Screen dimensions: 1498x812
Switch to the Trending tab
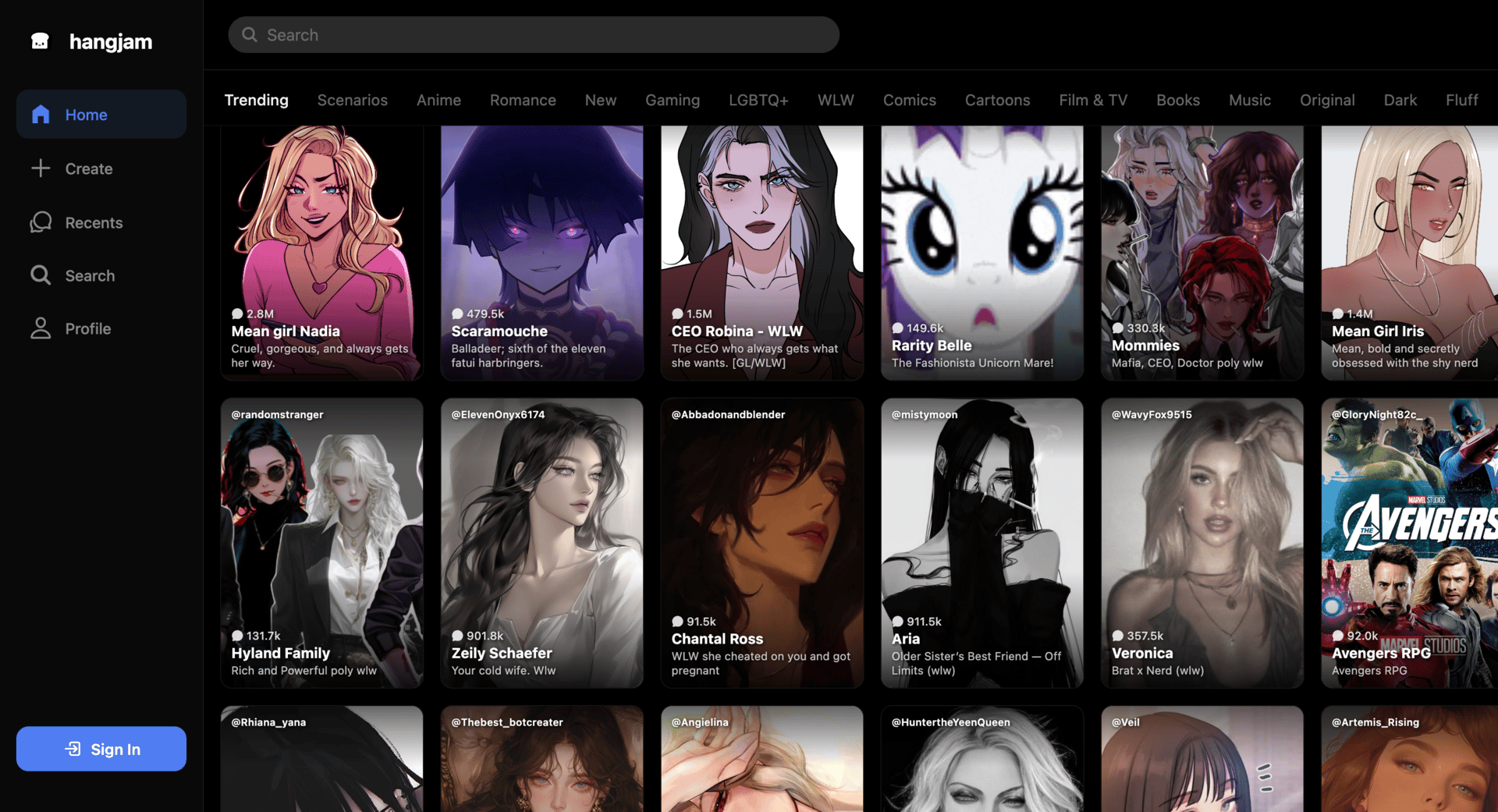click(x=256, y=100)
